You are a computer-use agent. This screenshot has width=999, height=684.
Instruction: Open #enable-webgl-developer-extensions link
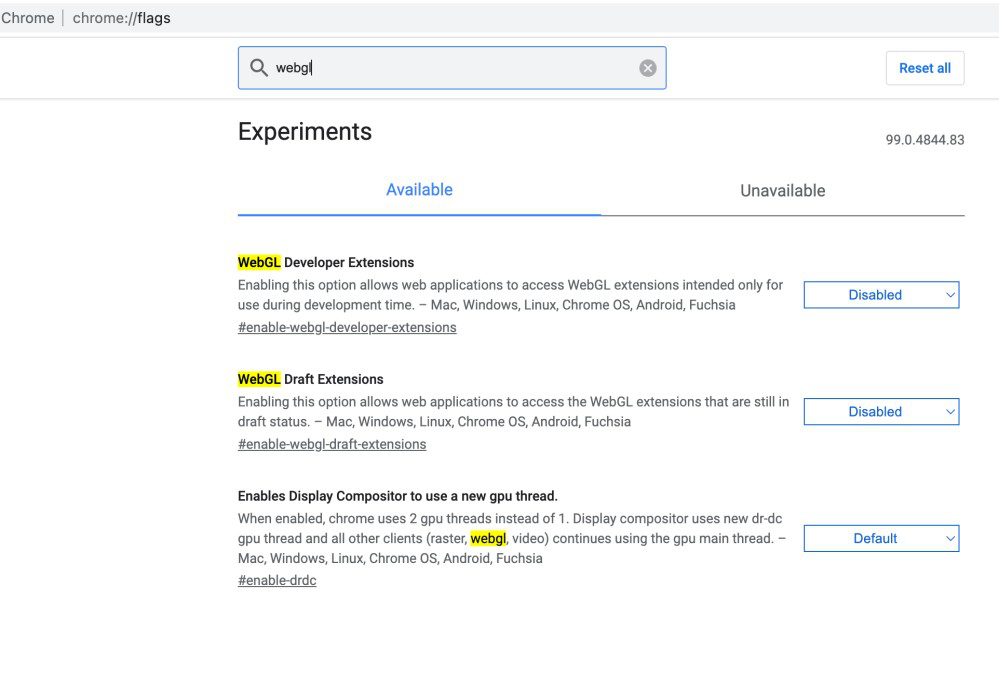[347, 328]
